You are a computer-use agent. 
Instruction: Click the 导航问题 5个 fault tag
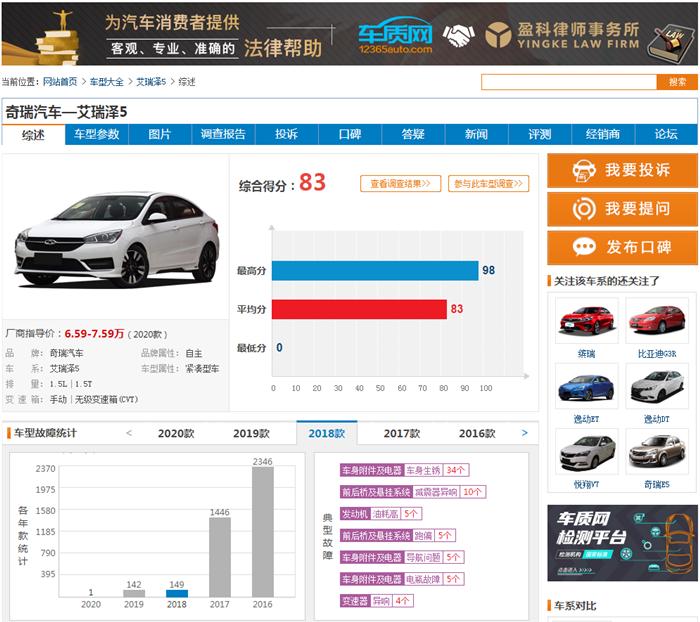[x=402, y=557]
